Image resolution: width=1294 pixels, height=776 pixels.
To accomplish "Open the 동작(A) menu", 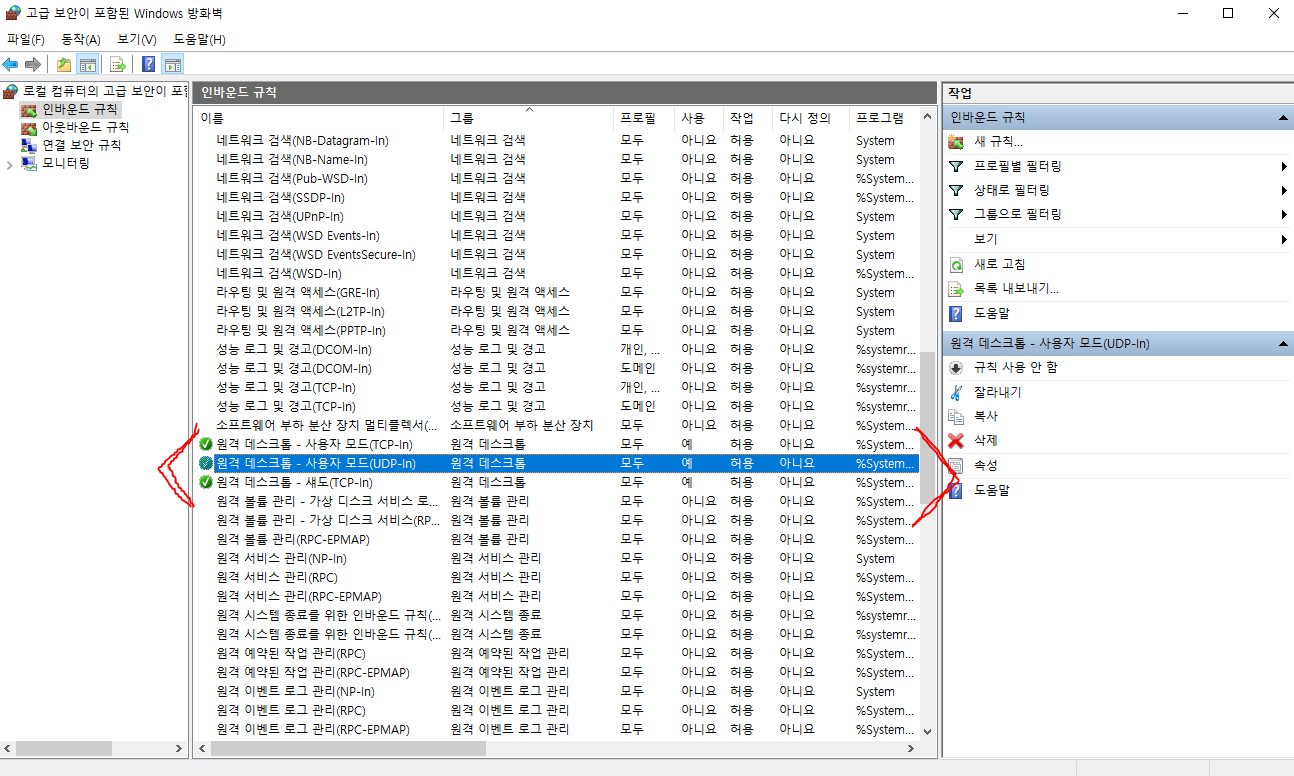I will coord(81,39).
